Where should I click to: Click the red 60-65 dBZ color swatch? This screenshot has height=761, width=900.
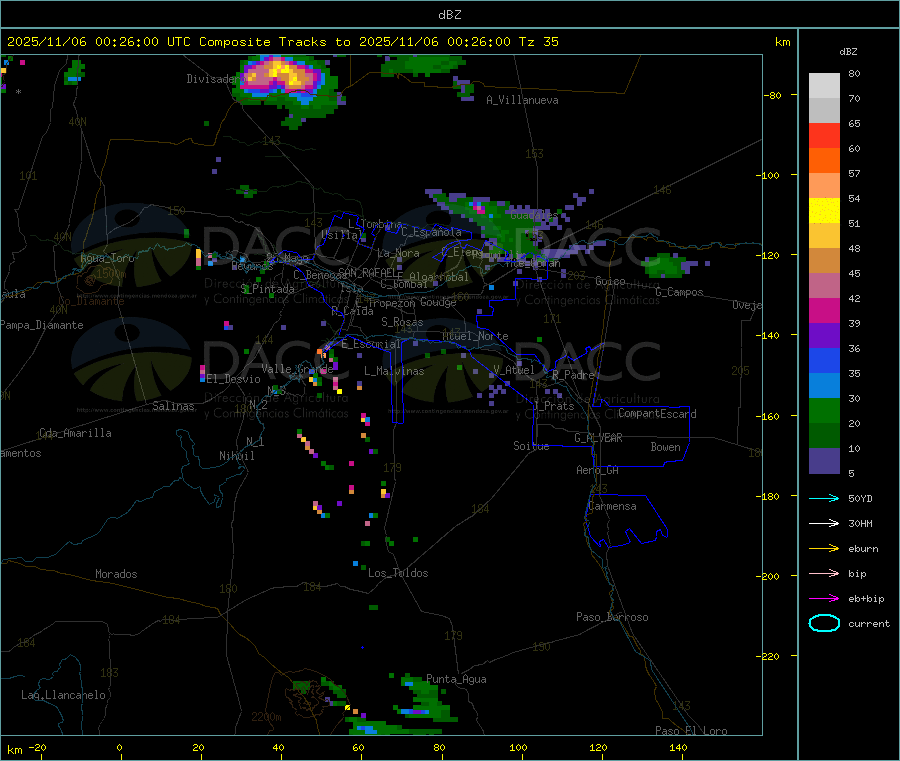coord(824,135)
